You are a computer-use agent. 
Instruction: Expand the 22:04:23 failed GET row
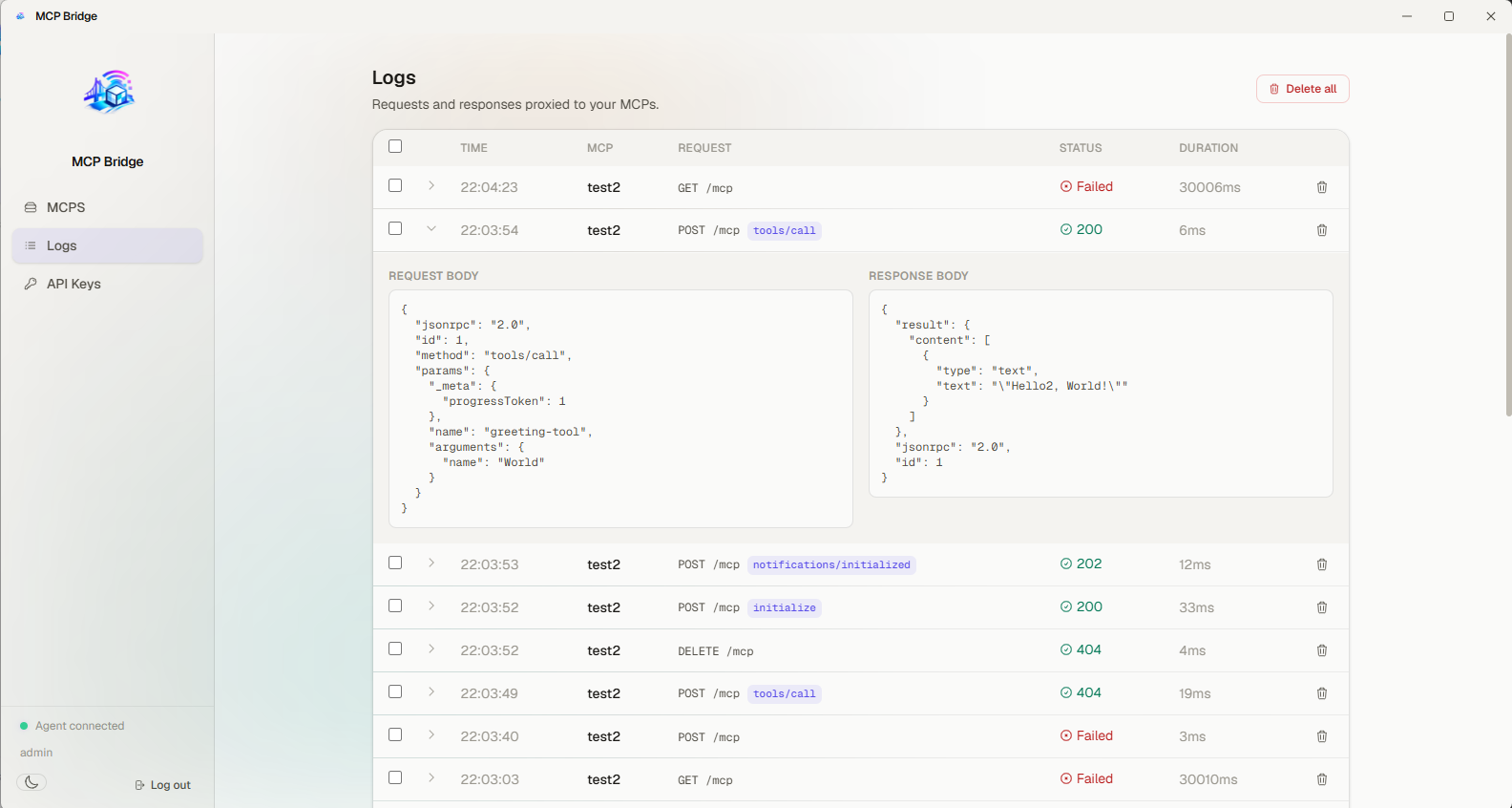(431, 185)
